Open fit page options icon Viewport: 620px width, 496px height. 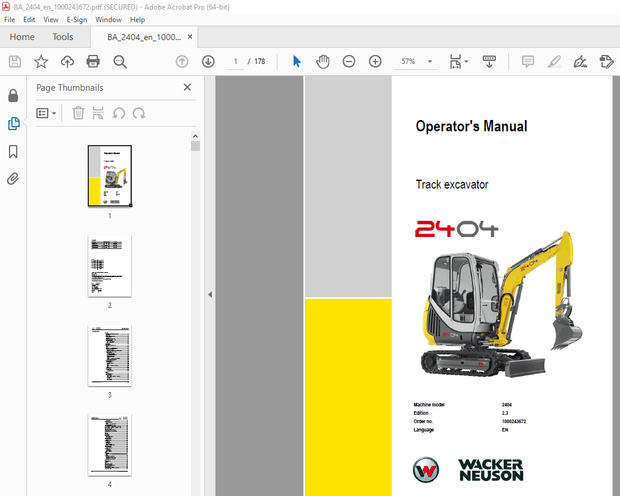tap(455, 62)
